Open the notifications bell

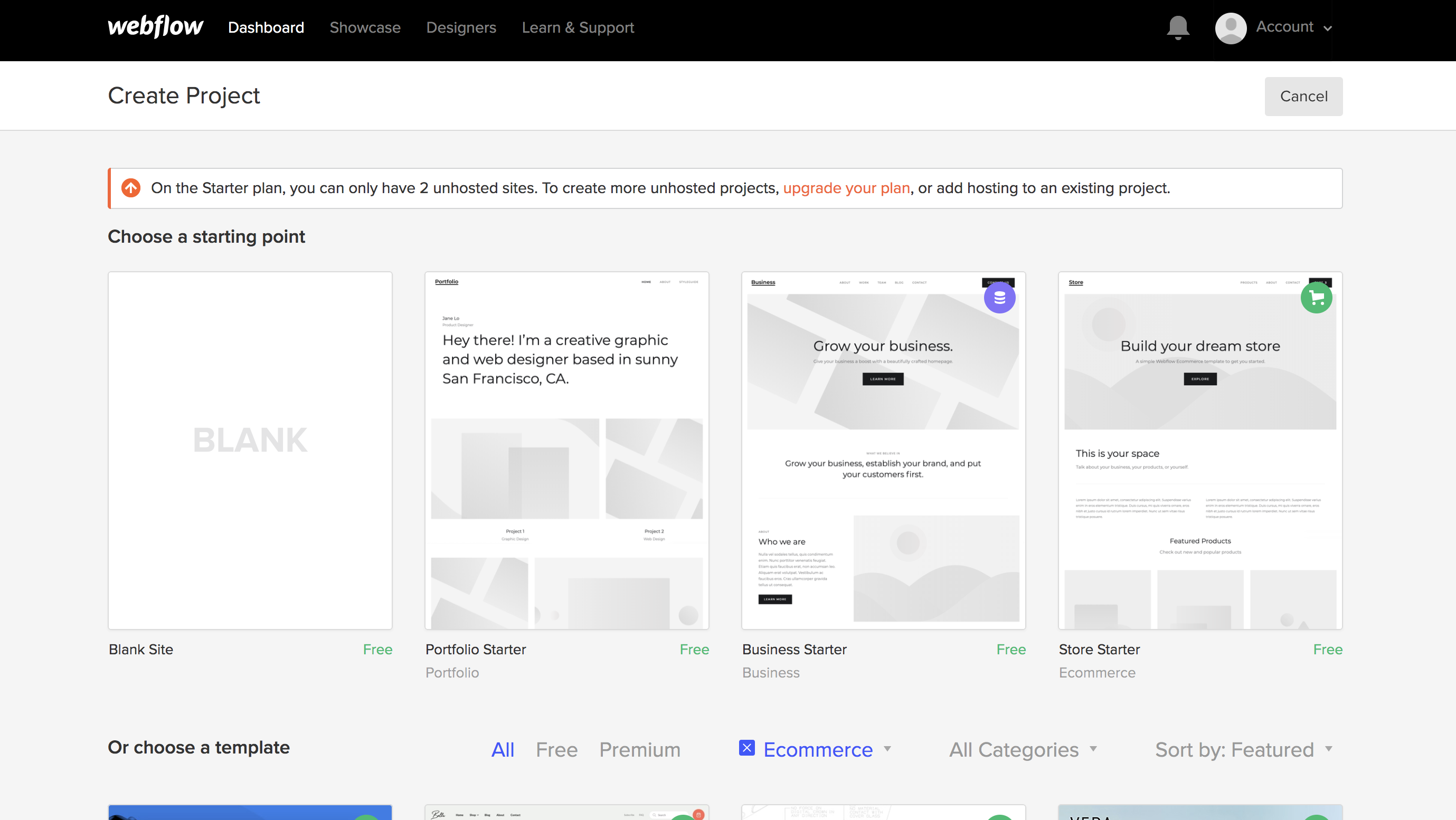pyautogui.click(x=1177, y=26)
